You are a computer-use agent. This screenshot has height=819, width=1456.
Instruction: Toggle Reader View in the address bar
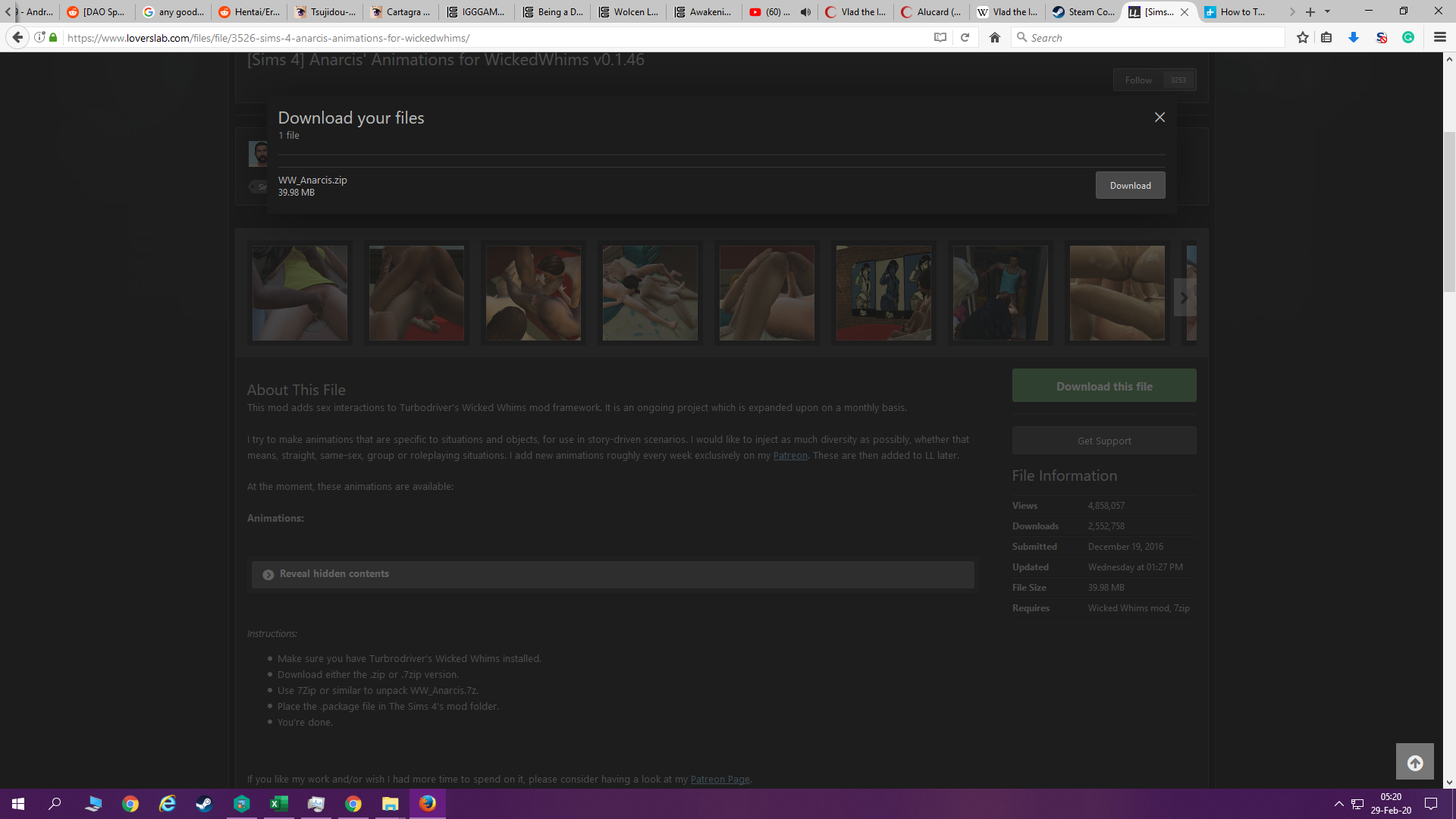coord(940,37)
